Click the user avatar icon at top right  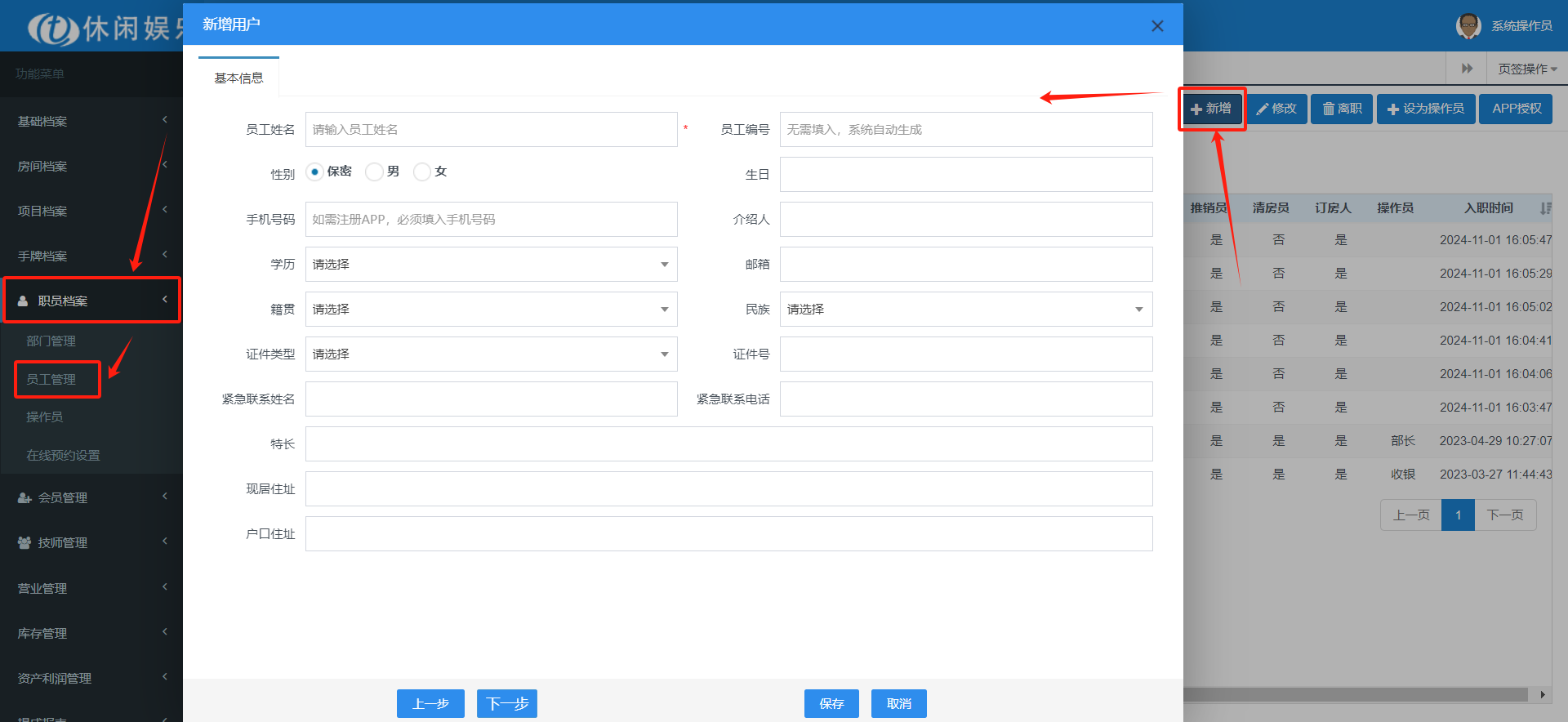[1468, 25]
